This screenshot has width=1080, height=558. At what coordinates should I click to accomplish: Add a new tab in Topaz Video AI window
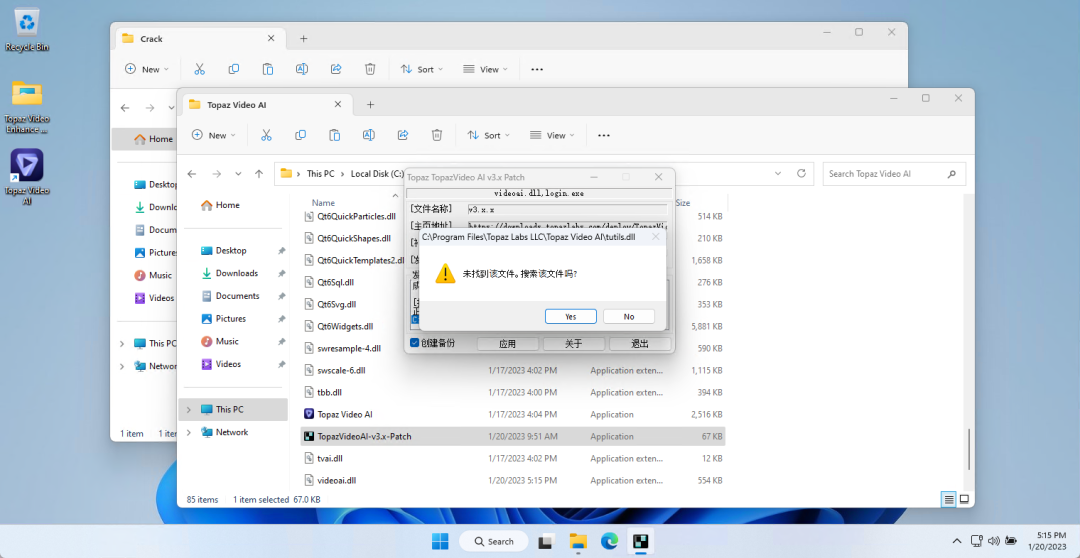pos(370,105)
